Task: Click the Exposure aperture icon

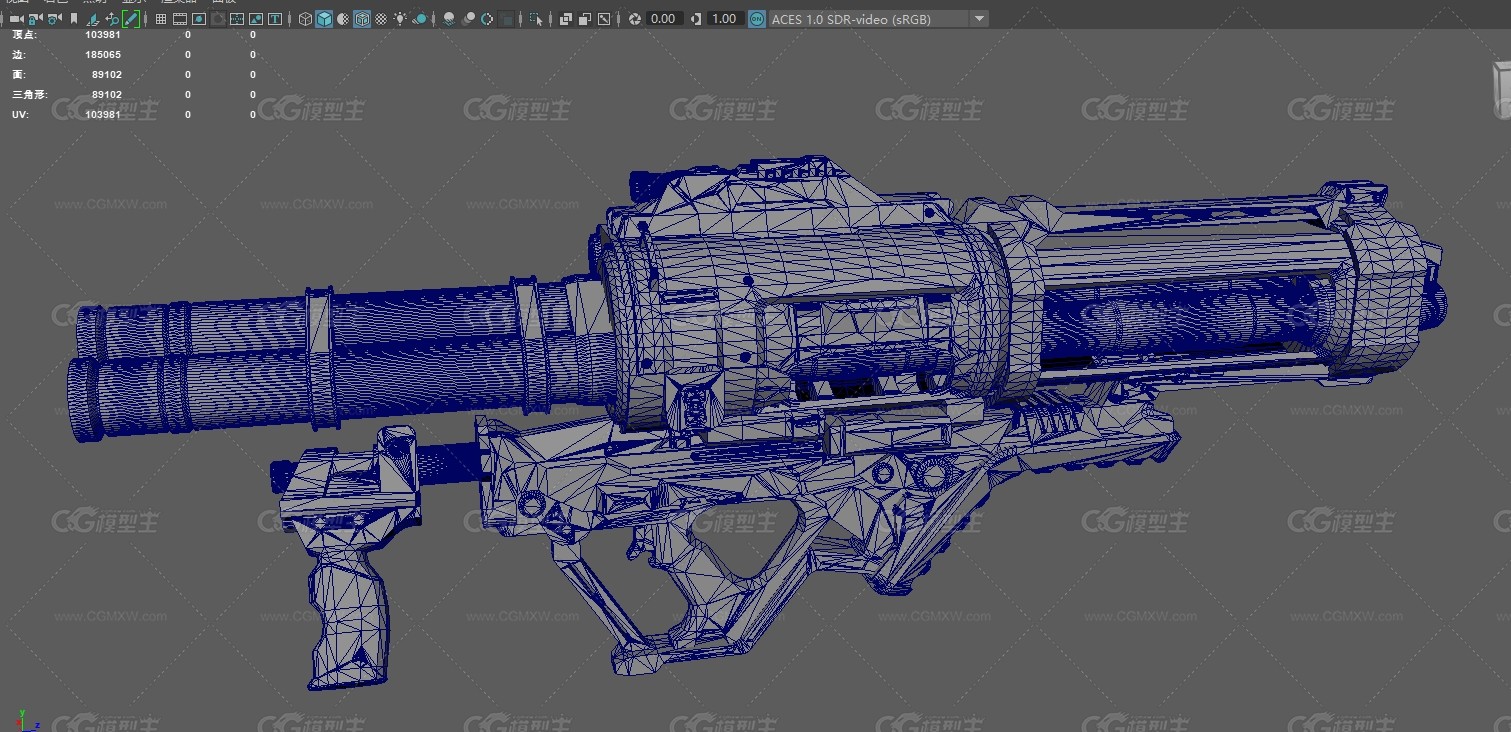Action: tap(634, 19)
